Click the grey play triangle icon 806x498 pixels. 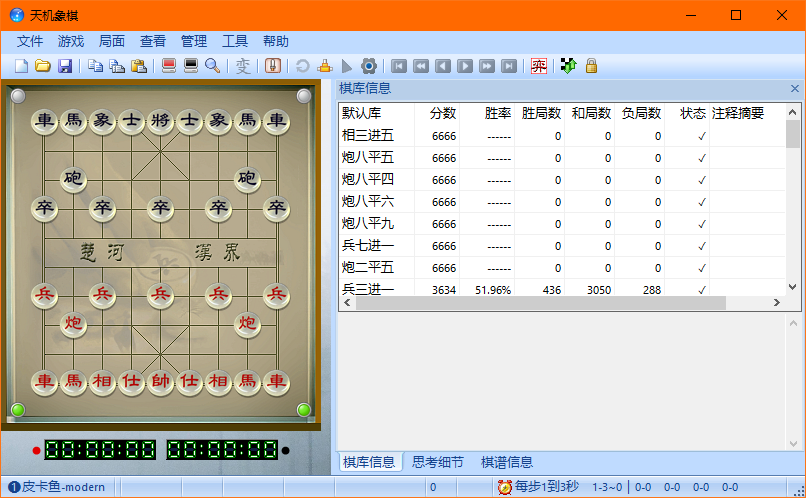point(346,66)
